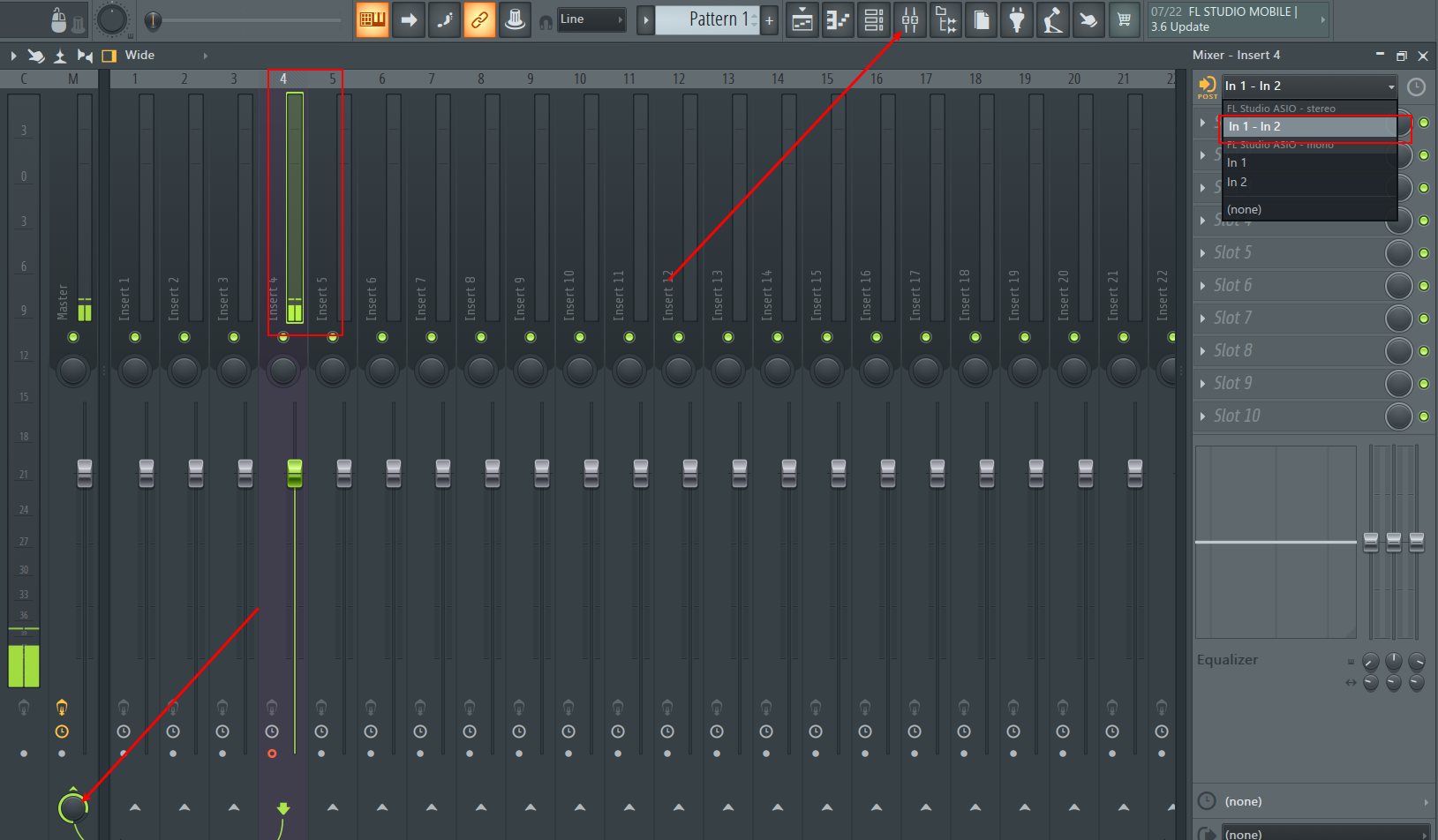Open the touch controller hand icon

pos(1088,19)
